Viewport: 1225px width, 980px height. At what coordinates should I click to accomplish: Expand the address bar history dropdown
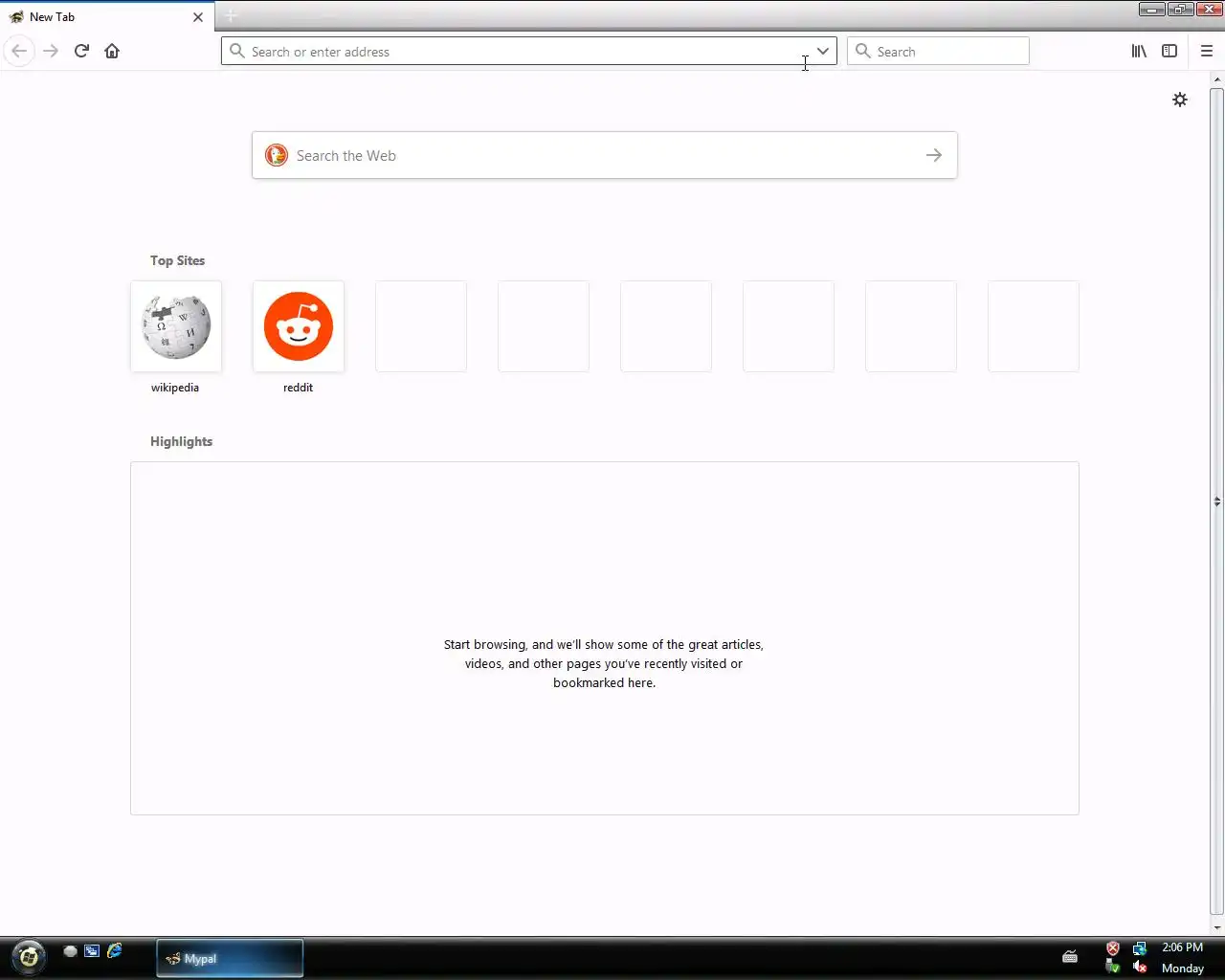[x=822, y=51]
